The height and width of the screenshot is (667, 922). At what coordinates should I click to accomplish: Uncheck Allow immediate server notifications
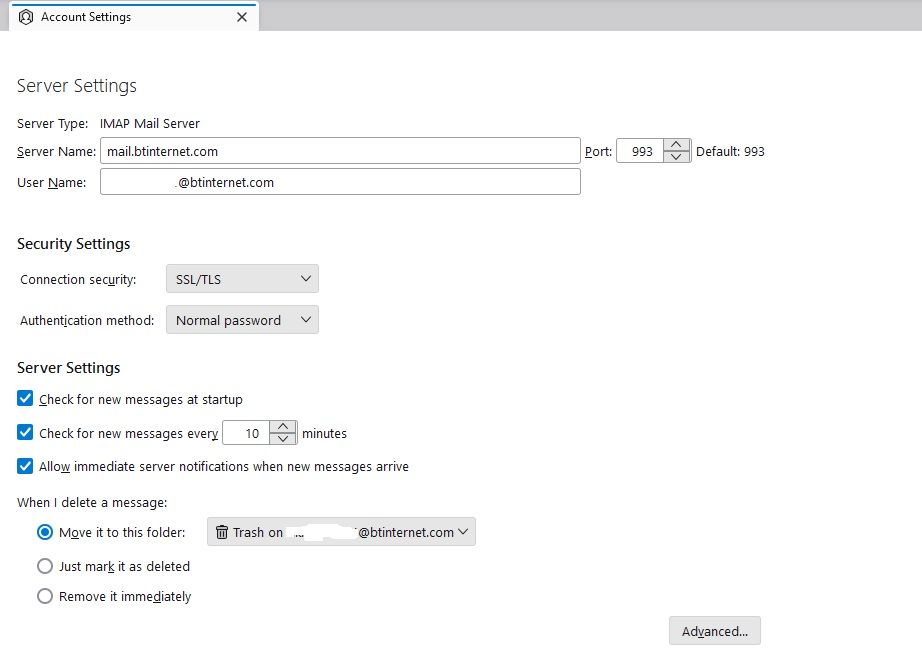point(26,466)
